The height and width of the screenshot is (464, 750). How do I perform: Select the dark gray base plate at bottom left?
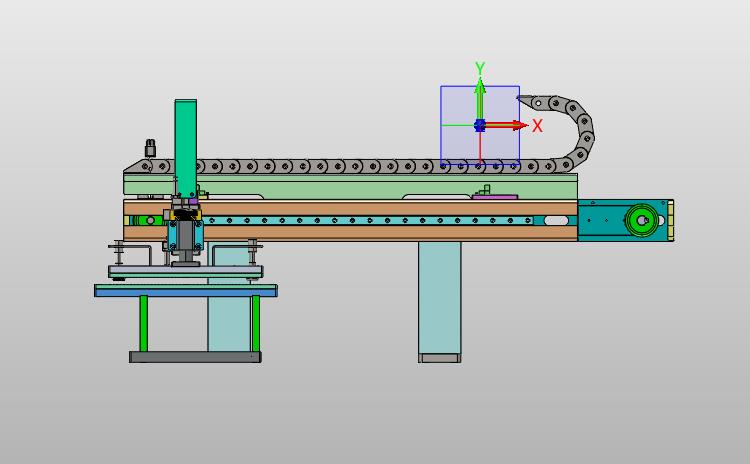click(195, 357)
